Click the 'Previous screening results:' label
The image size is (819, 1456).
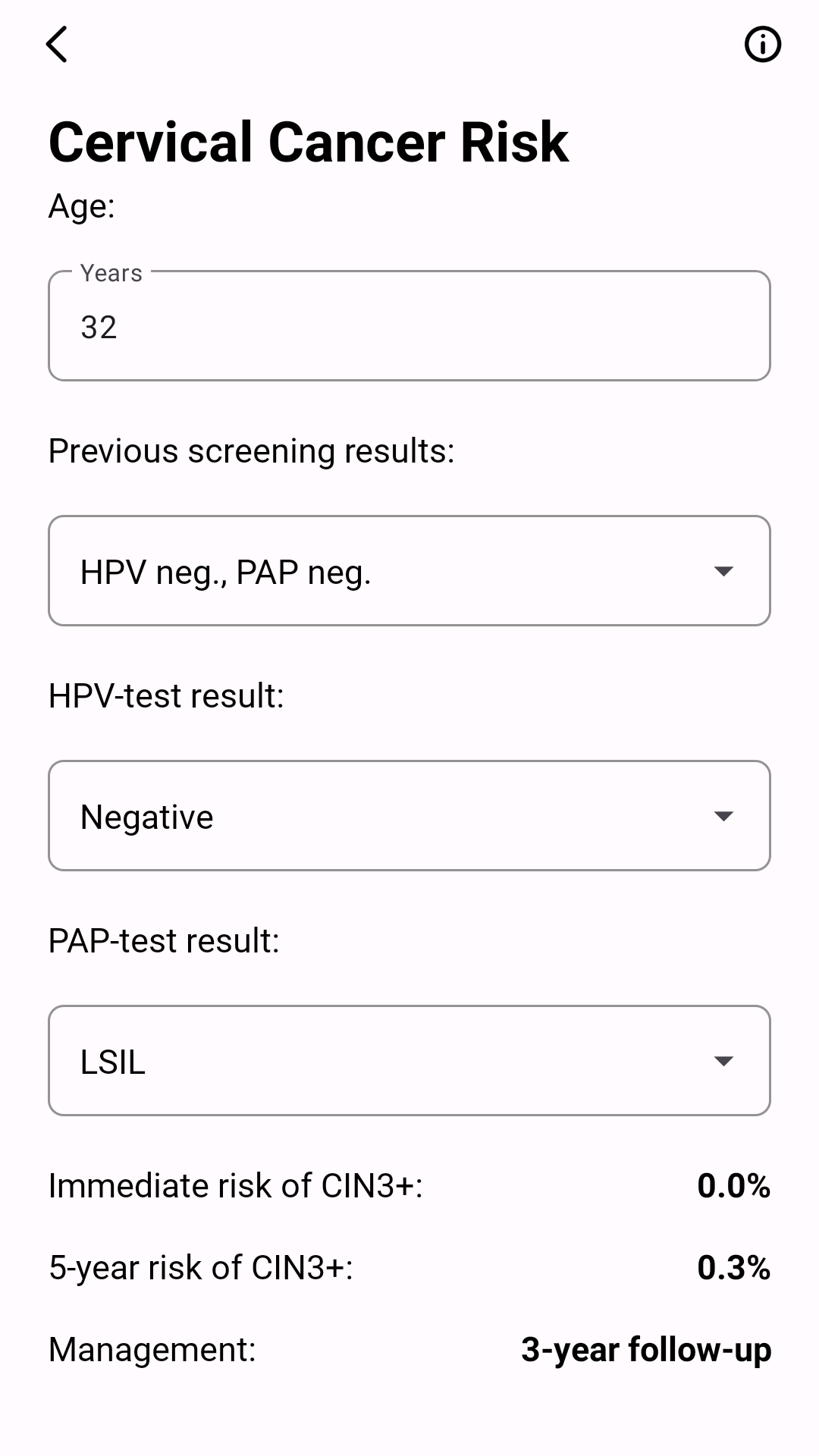[x=252, y=451]
